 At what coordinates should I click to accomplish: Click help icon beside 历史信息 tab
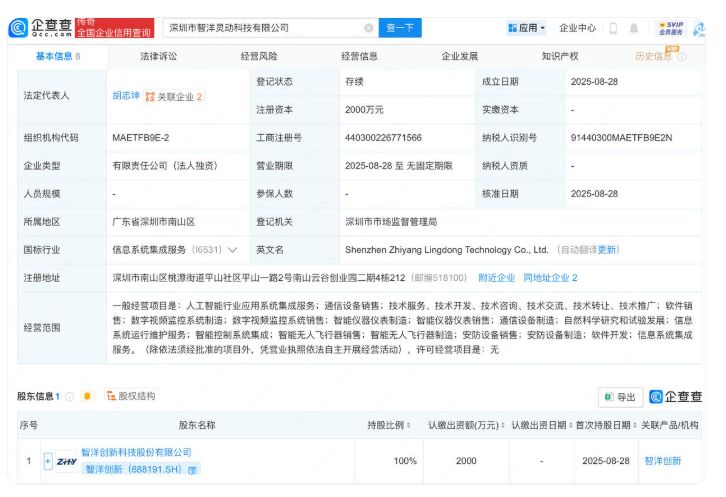tap(681, 57)
